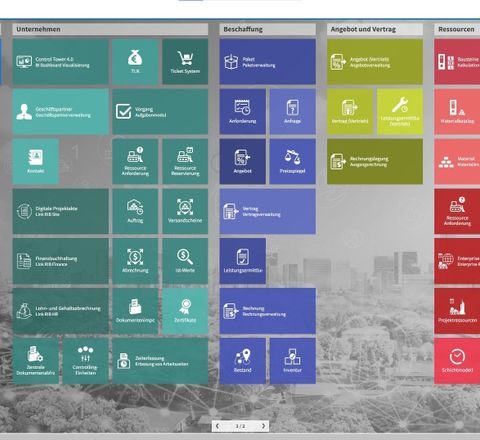
Task: Open the Bestand map pin tile
Action: tap(243, 361)
